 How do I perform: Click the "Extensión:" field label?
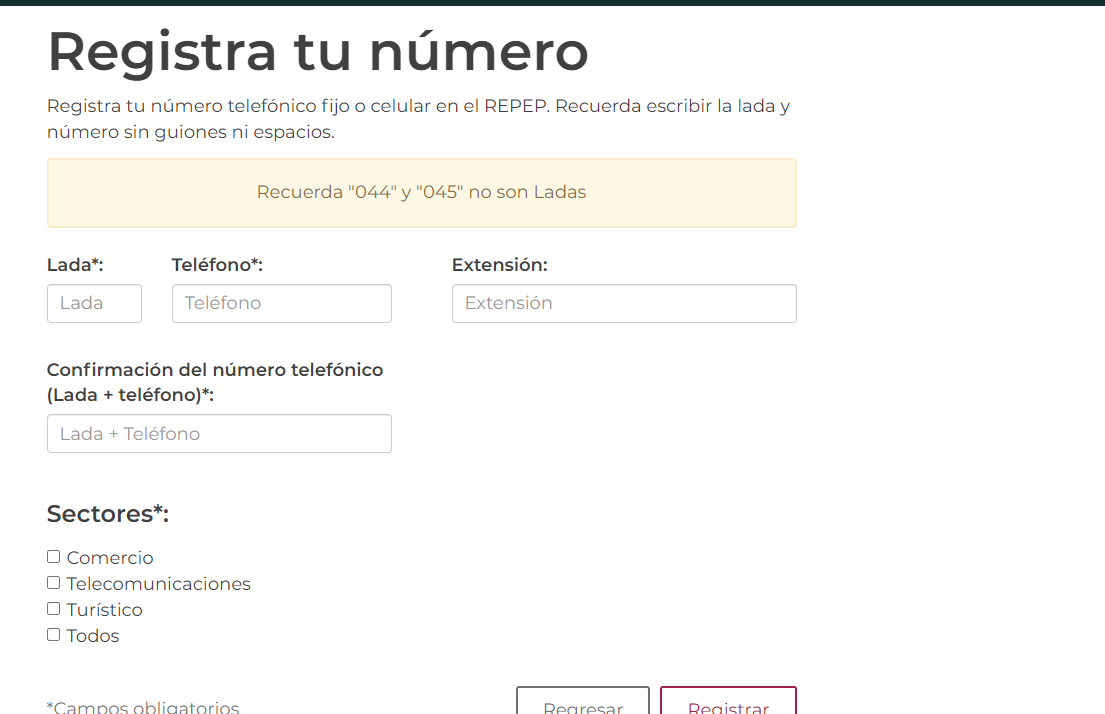pos(499,265)
